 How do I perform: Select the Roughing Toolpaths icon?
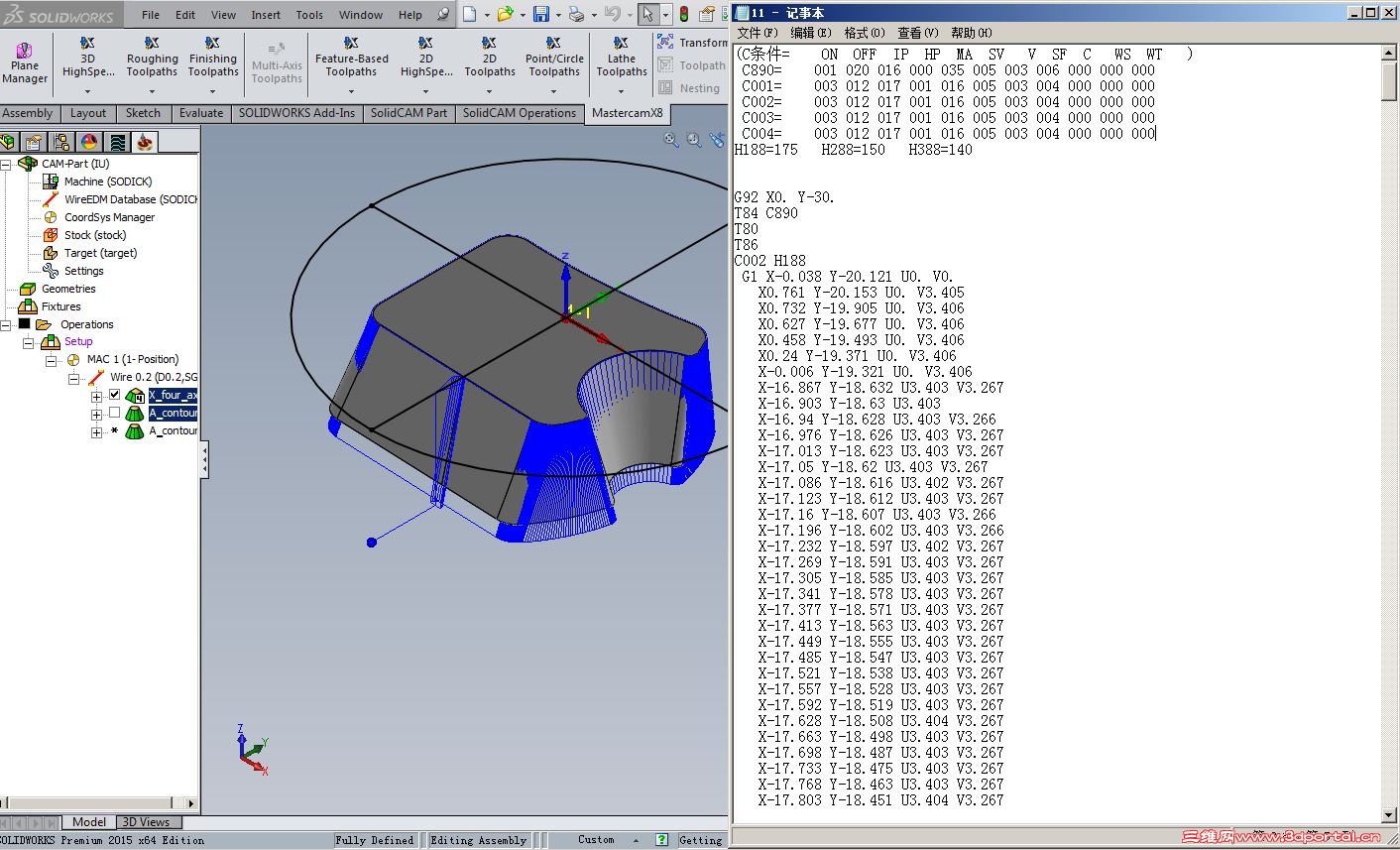click(x=152, y=43)
